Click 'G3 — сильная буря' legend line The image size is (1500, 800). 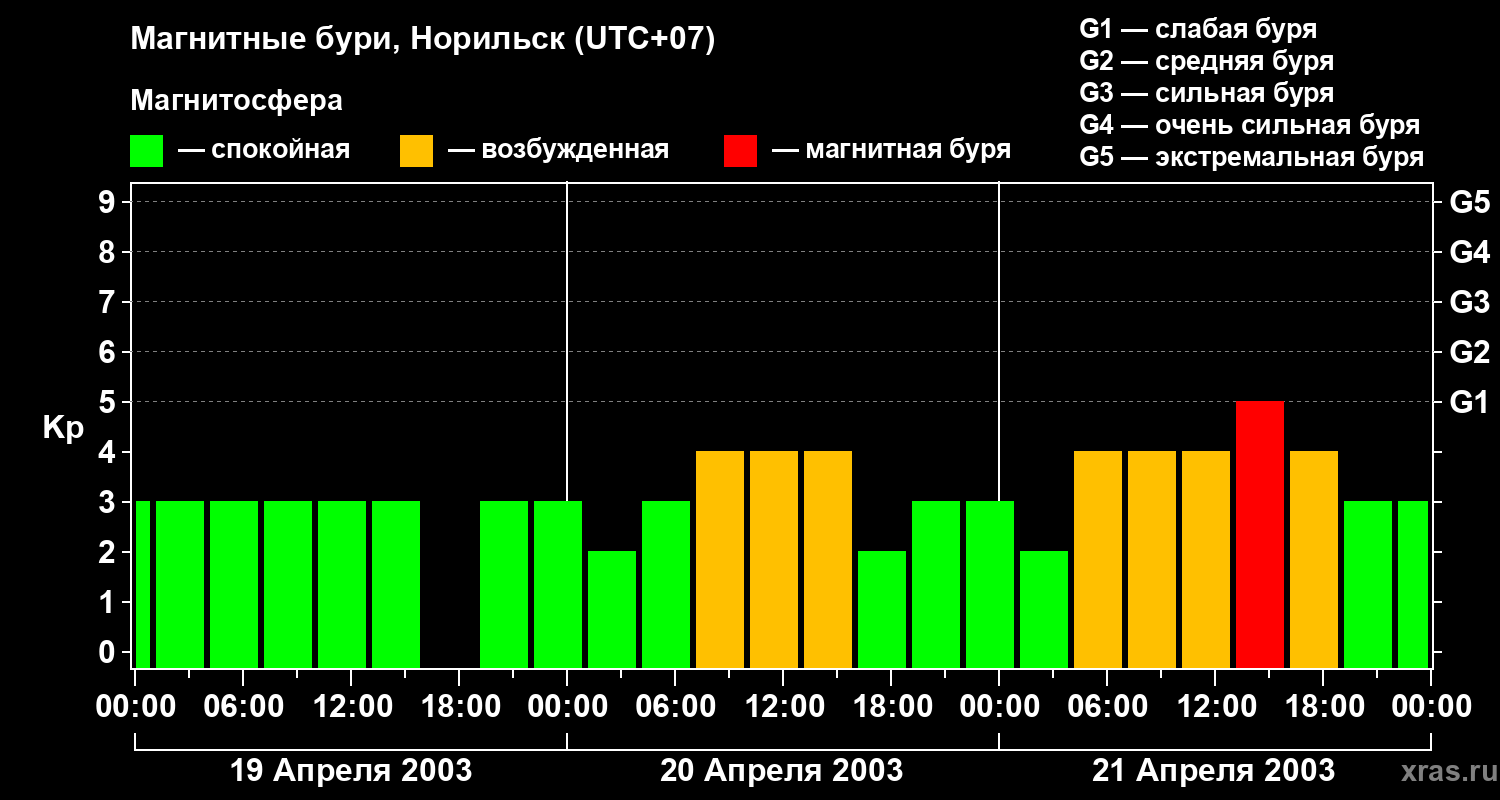click(1206, 93)
